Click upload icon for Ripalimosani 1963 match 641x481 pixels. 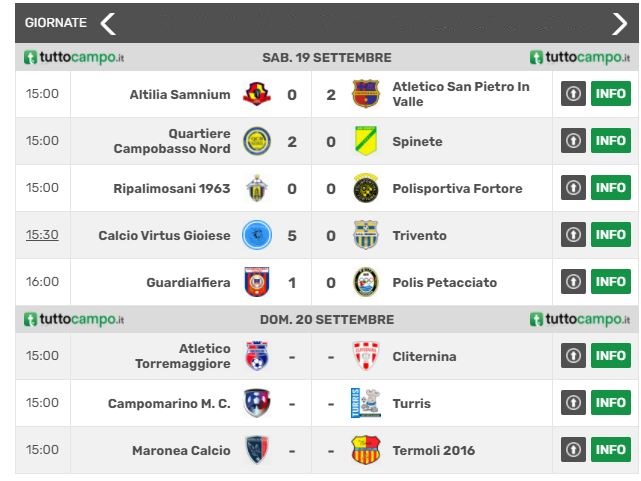point(573,188)
